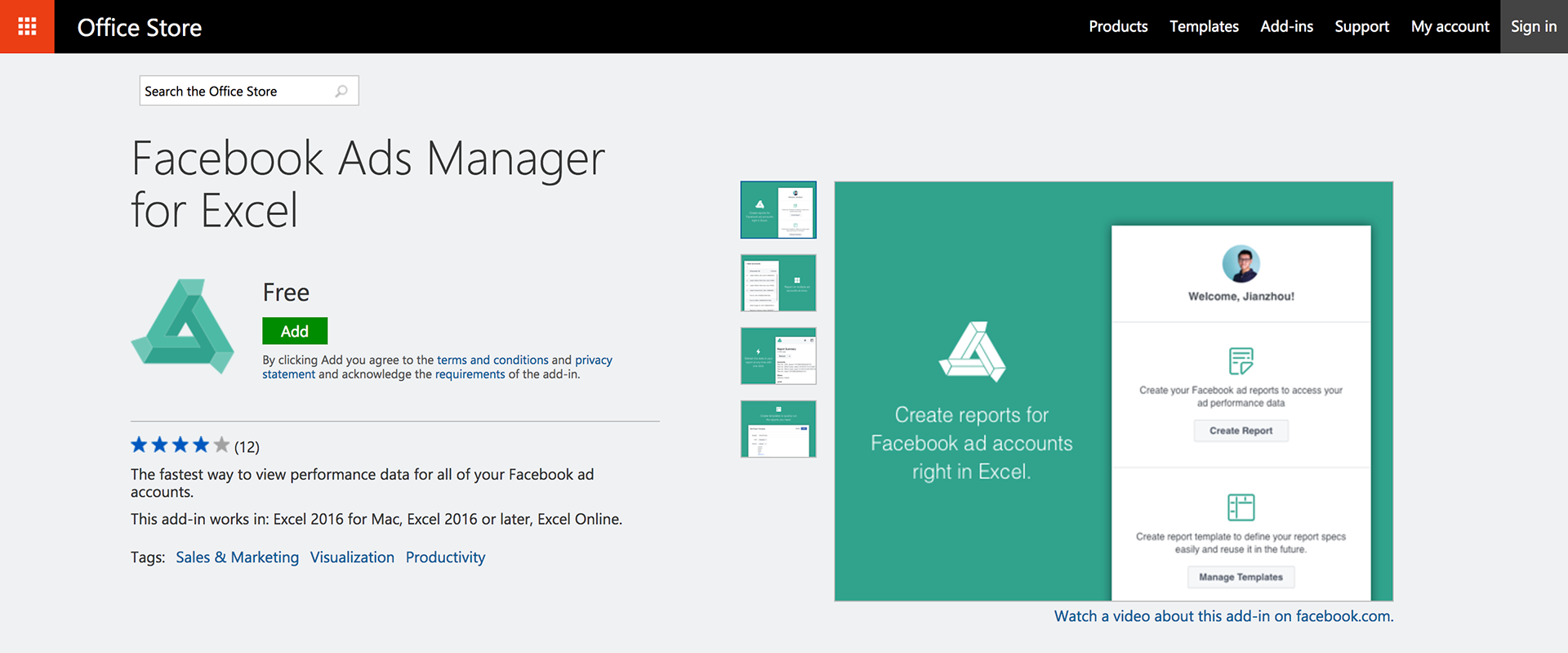This screenshot has width=1568, height=653.
Task: Select the Visualization tag
Action: coord(352,557)
